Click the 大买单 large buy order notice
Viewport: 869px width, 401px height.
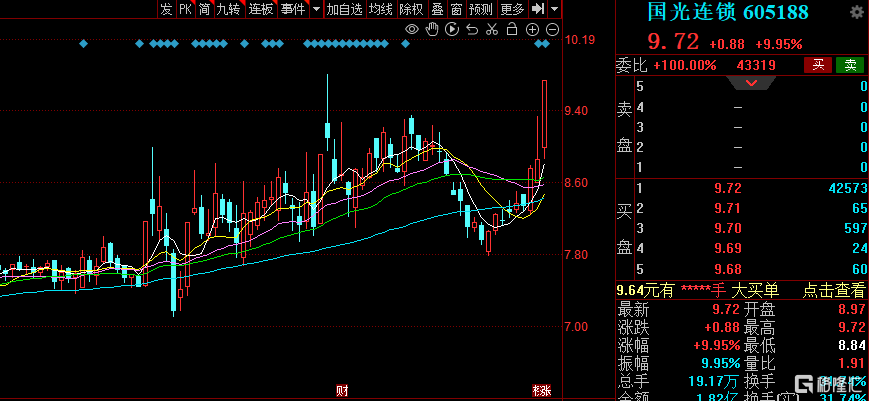coord(755,290)
